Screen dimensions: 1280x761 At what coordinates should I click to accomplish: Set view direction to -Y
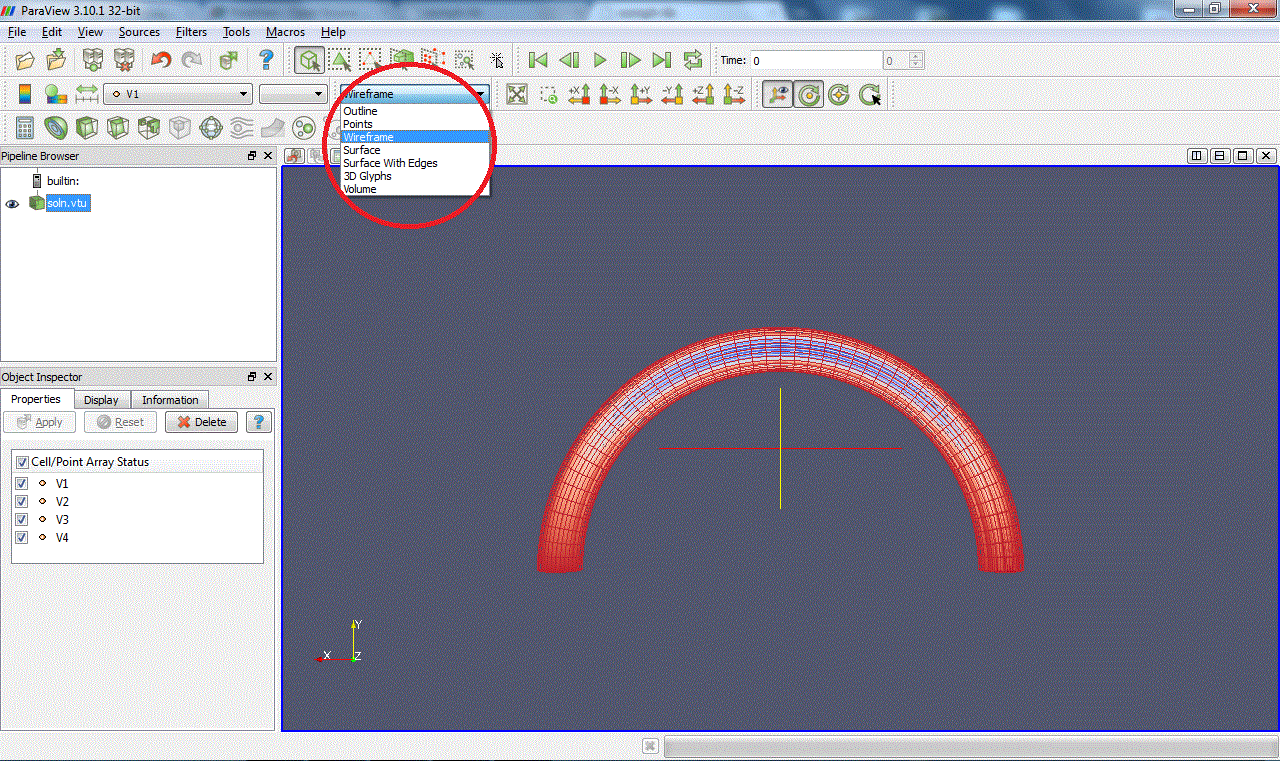(x=673, y=94)
